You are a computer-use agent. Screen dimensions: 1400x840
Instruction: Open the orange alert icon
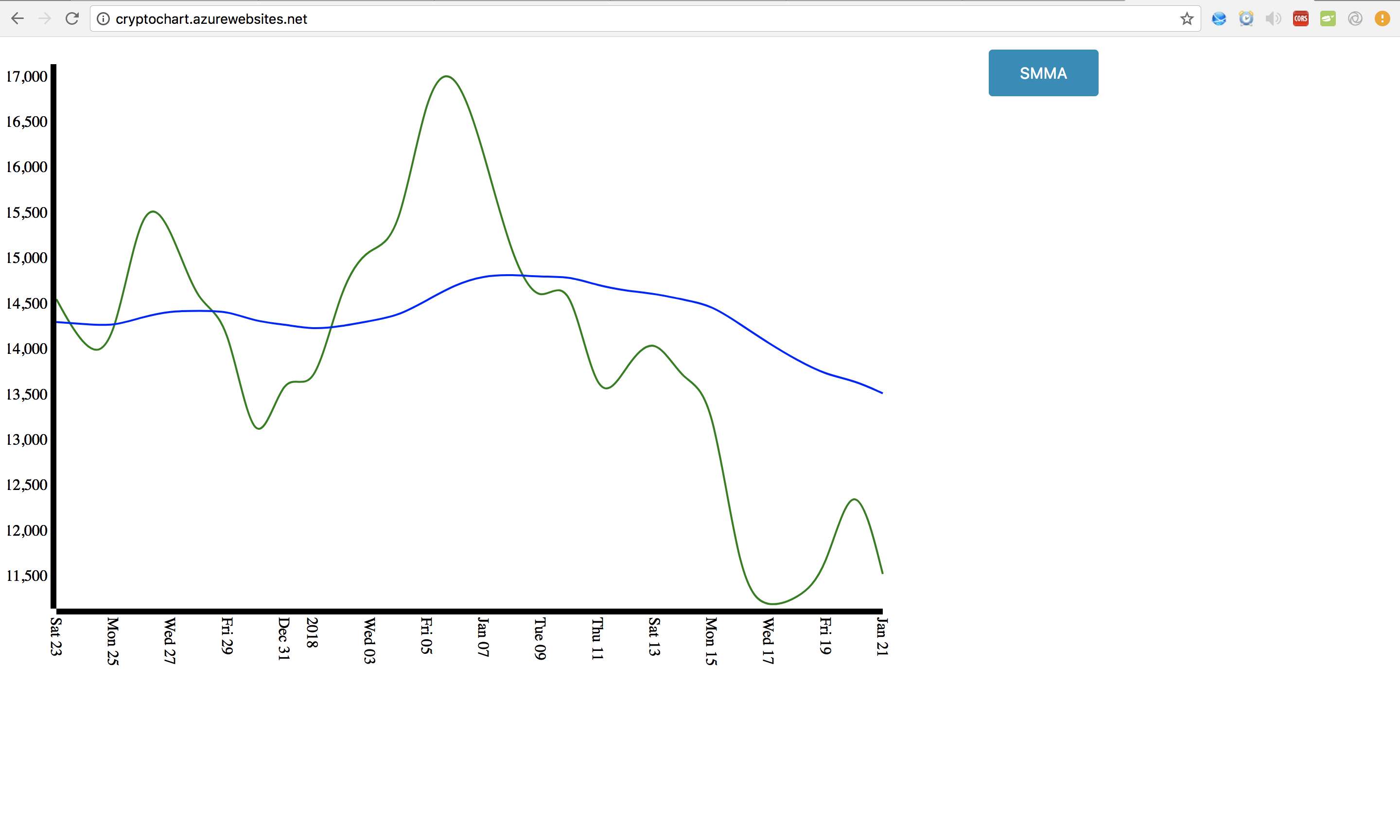click(1382, 18)
